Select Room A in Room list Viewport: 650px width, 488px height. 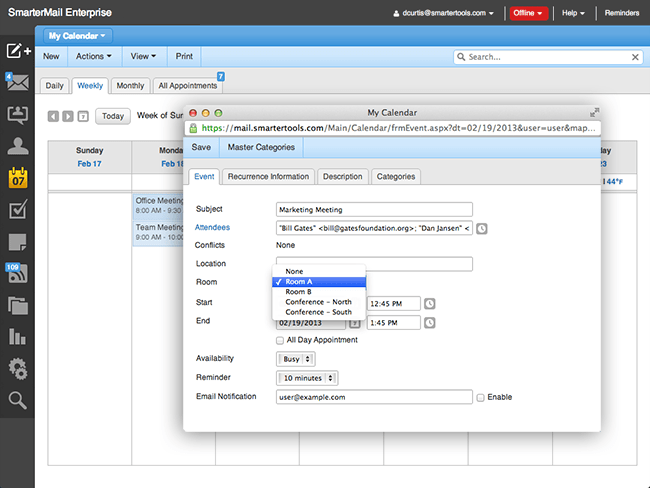pyautogui.click(x=319, y=282)
